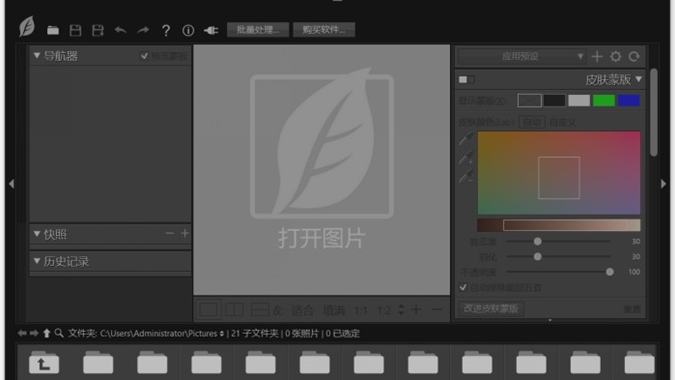Show the info about dialog icon
This screenshot has height=380, width=675.
188,30
